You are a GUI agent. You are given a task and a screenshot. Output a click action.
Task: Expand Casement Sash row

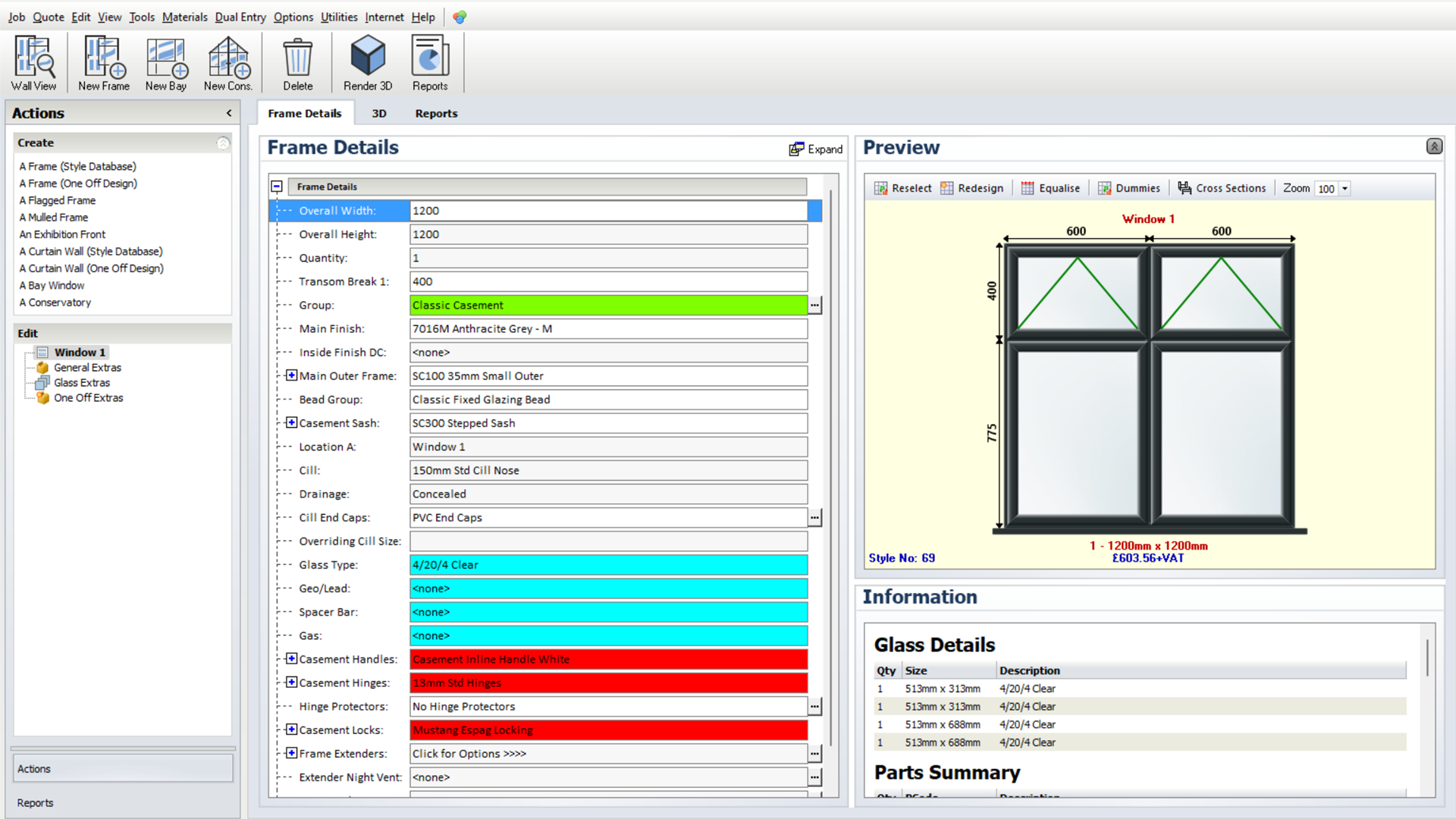pos(291,422)
